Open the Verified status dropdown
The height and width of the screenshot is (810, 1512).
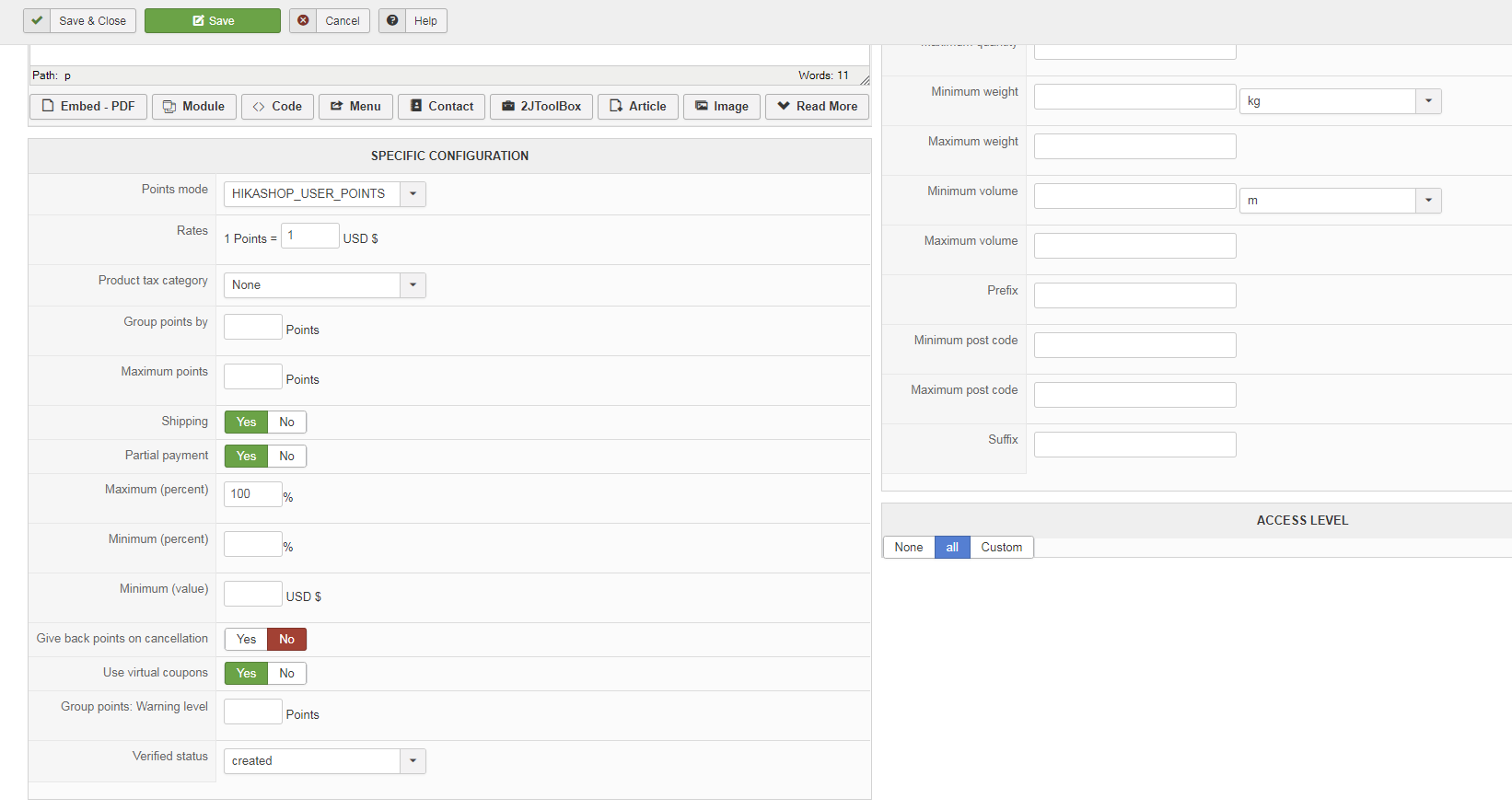(x=413, y=761)
